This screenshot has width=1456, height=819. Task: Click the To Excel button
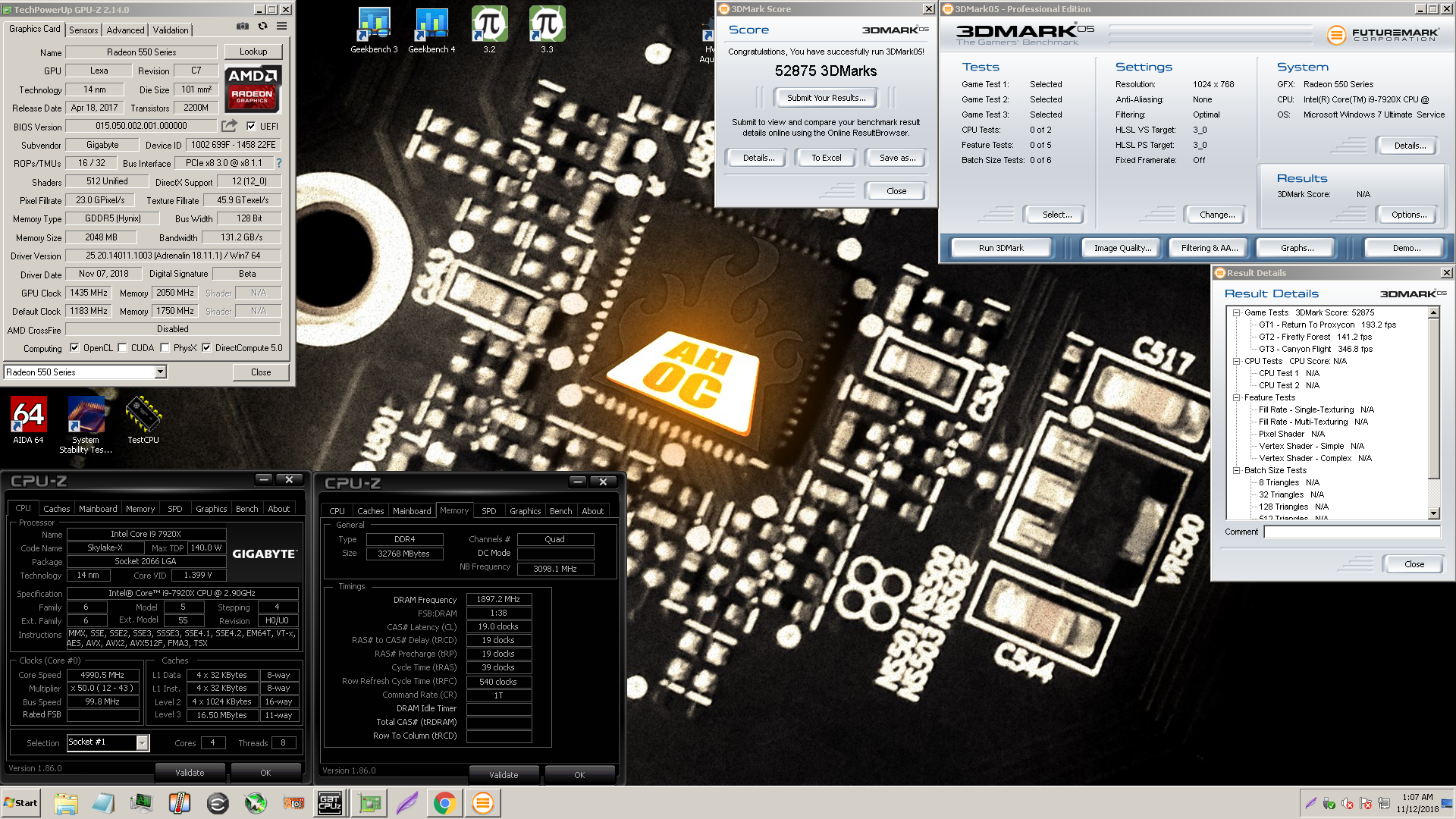tap(826, 158)
